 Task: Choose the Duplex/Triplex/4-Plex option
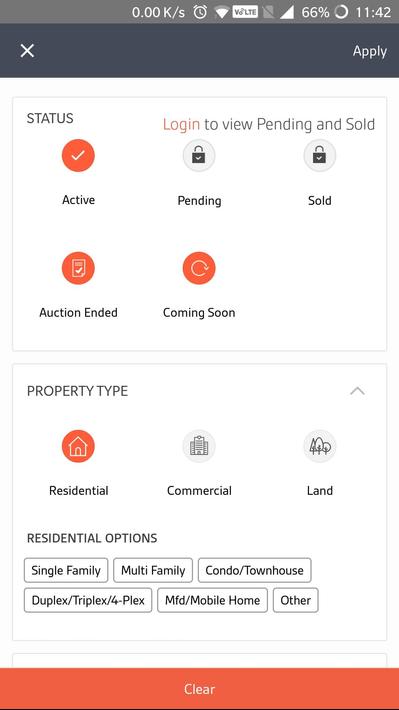[x=88, y=600]
